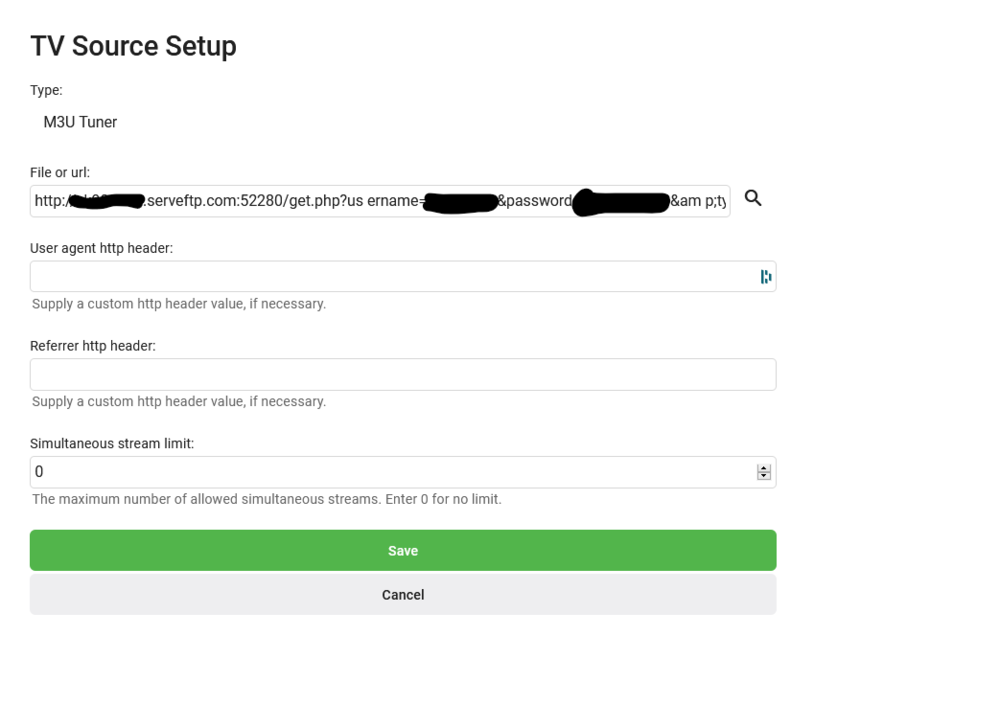Viewport: 1000px width, 704px height.
Task: Click the spinner control on Simultaneous stream limit
Action: [764, 470]
